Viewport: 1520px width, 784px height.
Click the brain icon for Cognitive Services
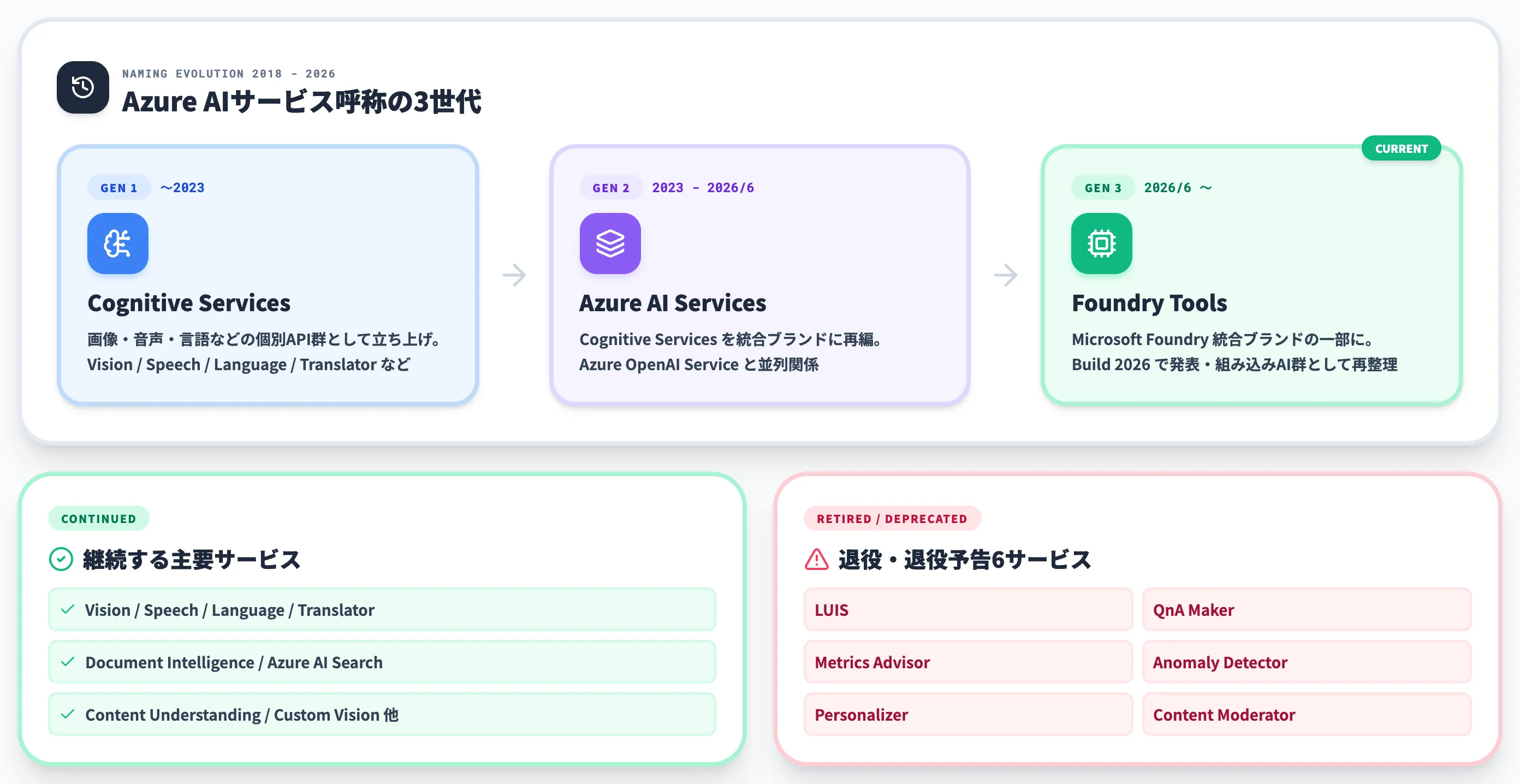[118, 243]
